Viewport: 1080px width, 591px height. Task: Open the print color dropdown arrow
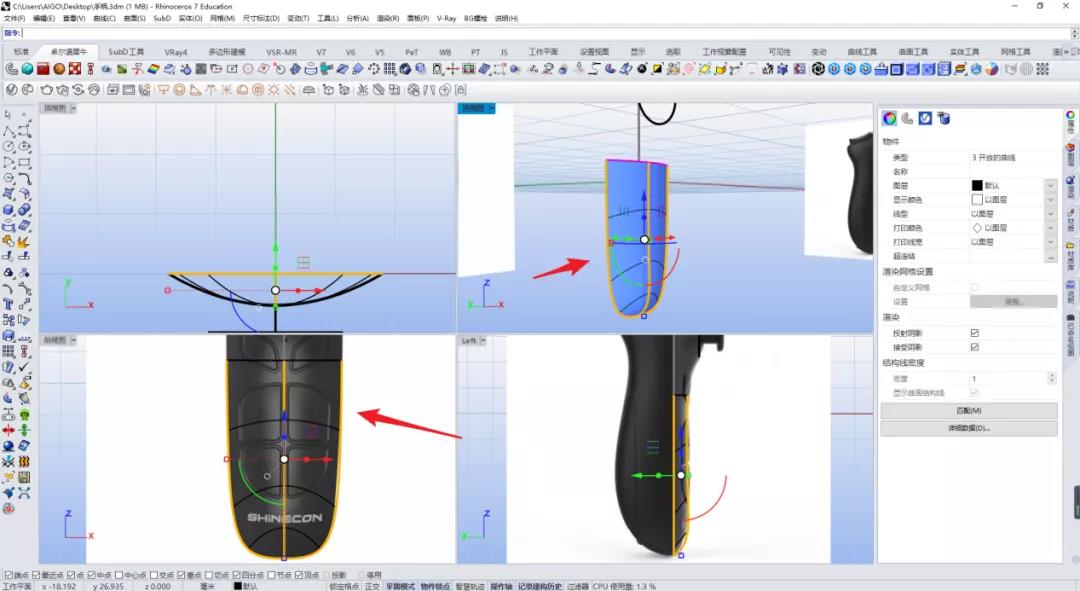1050,228
